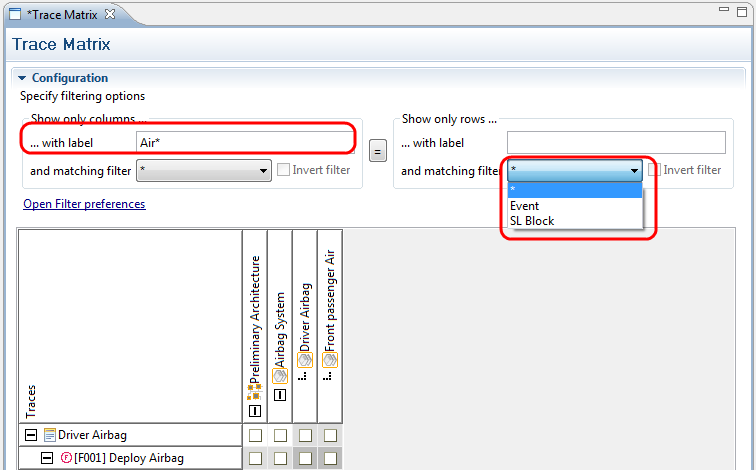This screenshot has width=756, height=470.
Task: Check F001 row, Driver Airbag column cell
Action: pos(305,458)
